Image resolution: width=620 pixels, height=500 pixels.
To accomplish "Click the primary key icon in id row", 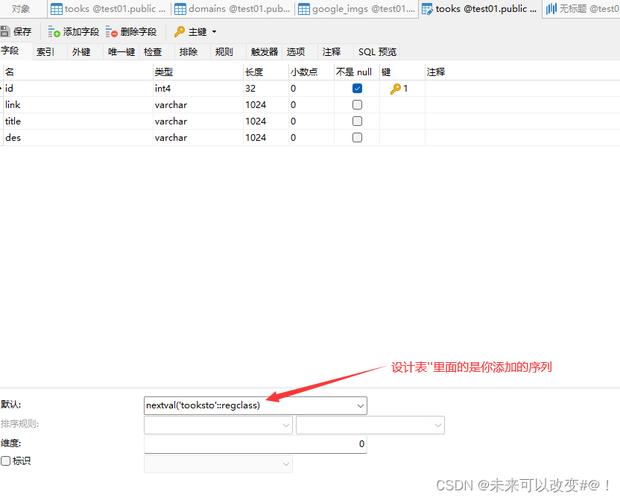I will (x=395, y=89).
